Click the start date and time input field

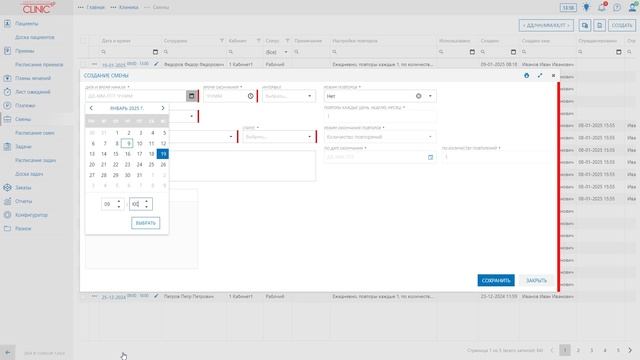tap(136, 96)
